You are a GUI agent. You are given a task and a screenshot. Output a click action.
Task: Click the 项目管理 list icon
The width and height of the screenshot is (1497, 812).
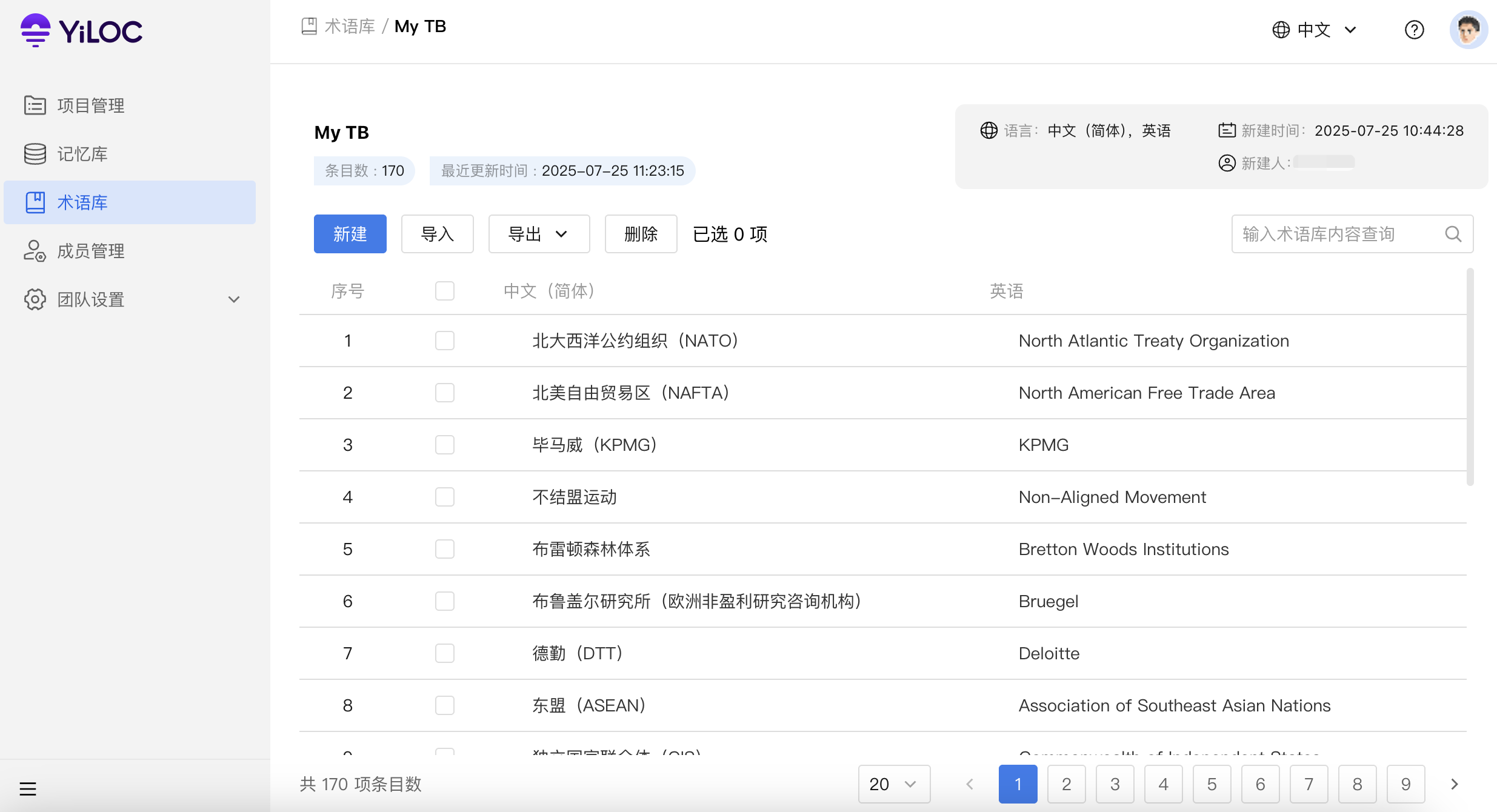(x=35, y=105)
